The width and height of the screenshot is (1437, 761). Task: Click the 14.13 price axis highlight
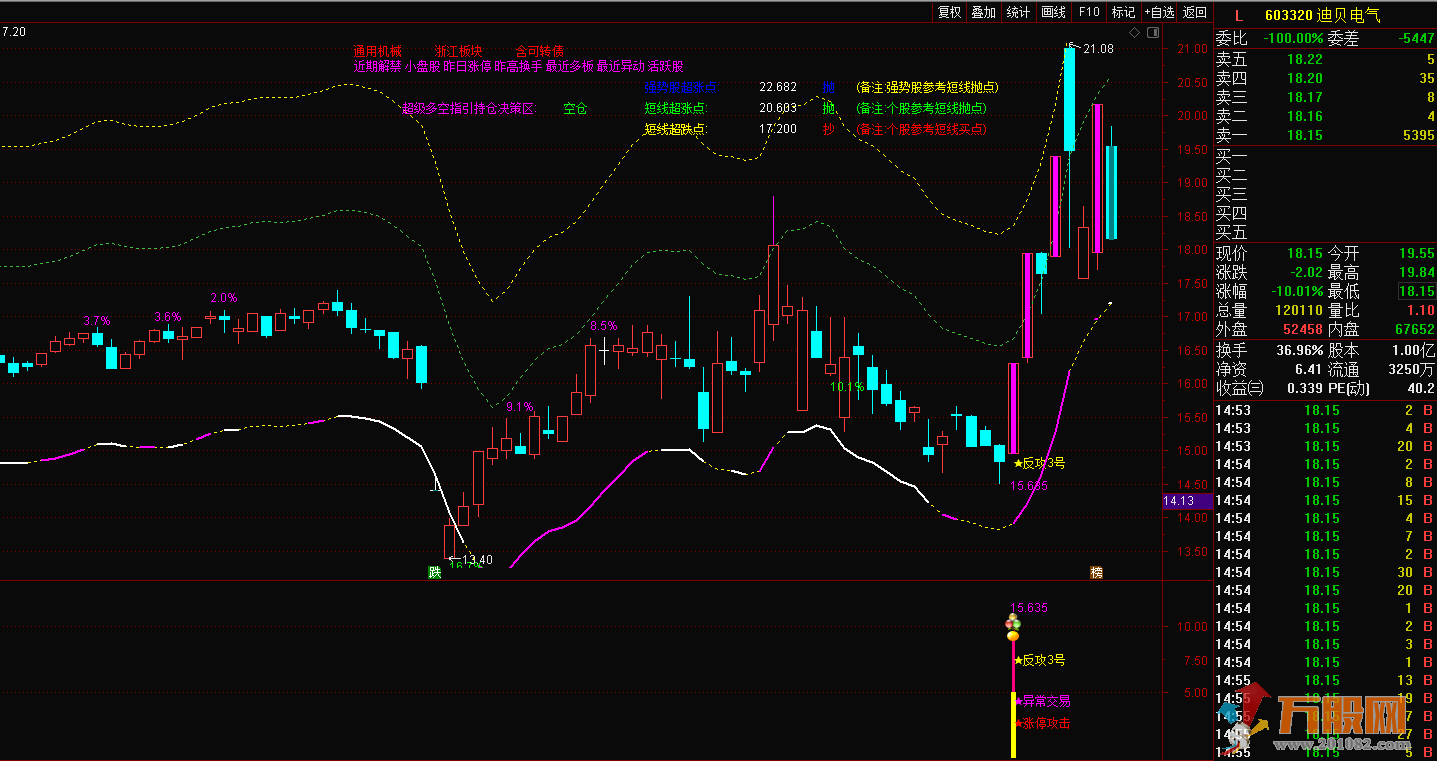pos(1187,501)
